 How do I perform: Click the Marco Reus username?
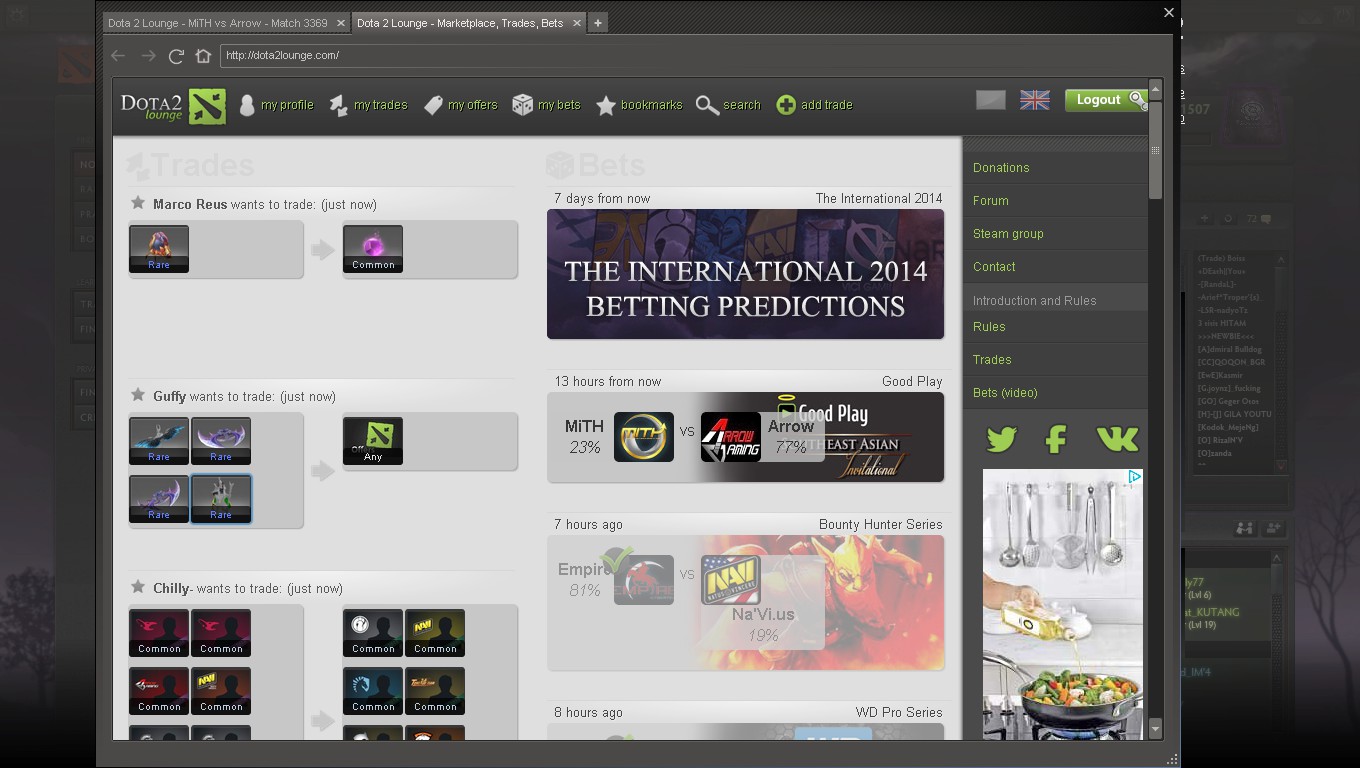tap(190, 204)
